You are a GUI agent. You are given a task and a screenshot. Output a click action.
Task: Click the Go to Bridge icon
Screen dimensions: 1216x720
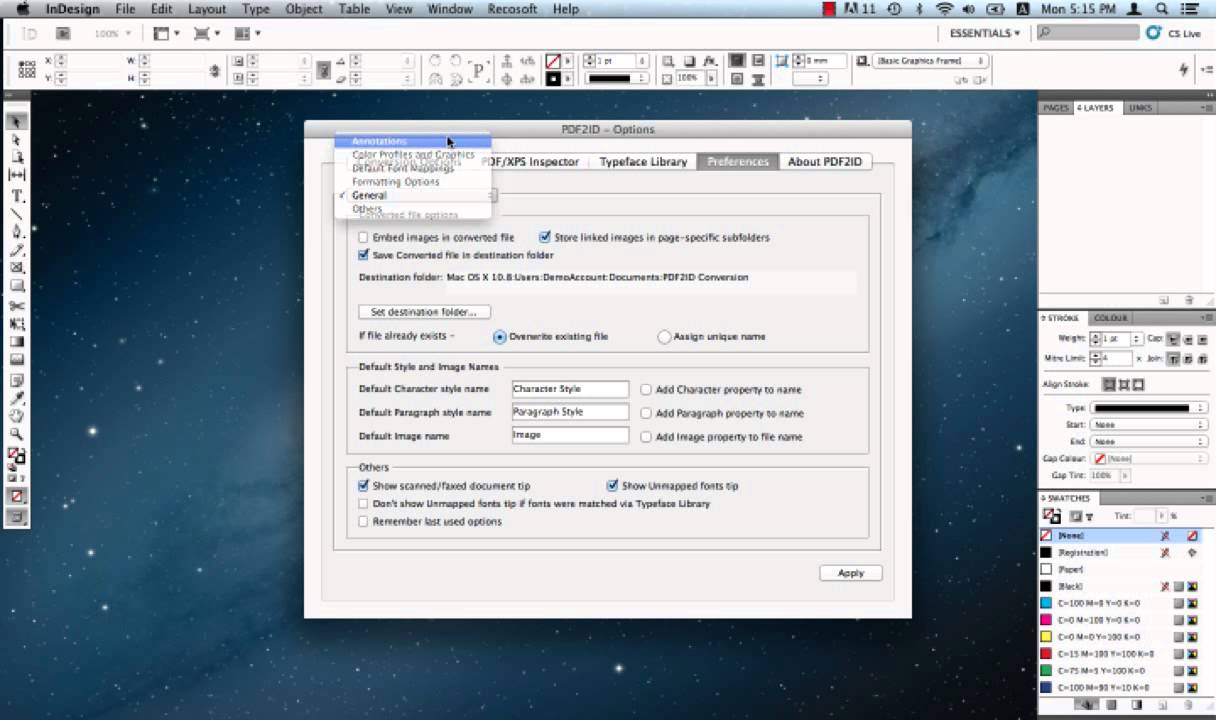pos(63,33)
